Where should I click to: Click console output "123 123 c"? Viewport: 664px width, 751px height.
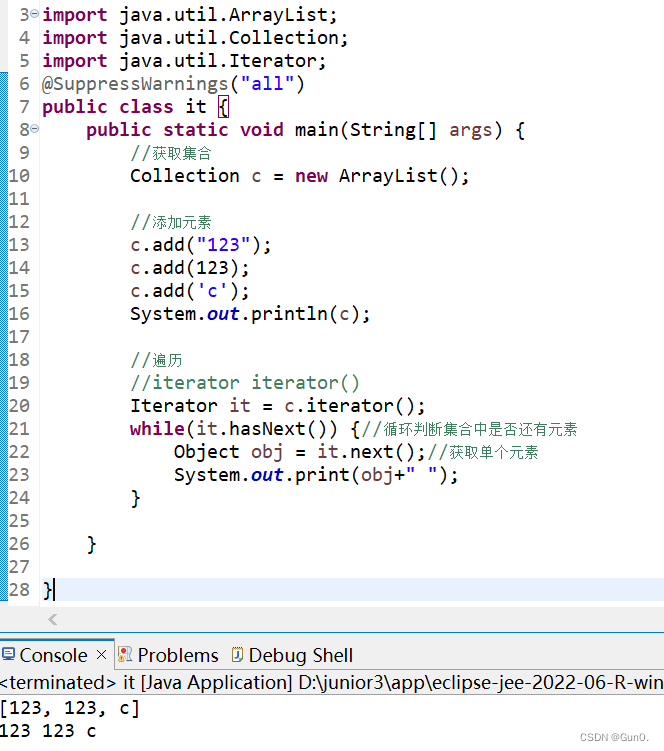click(x=48, y=731)
